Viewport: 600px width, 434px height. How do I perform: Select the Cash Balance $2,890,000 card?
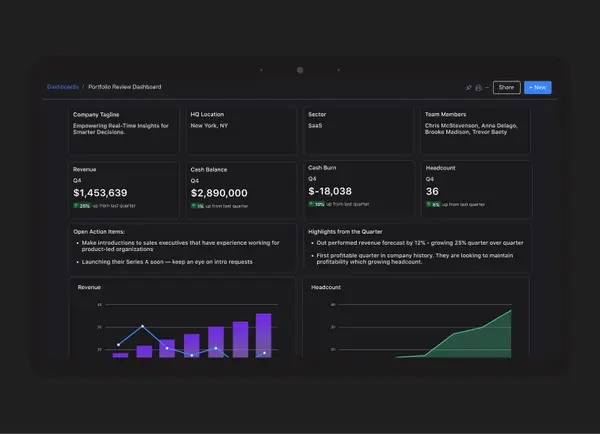coord(241,190)
